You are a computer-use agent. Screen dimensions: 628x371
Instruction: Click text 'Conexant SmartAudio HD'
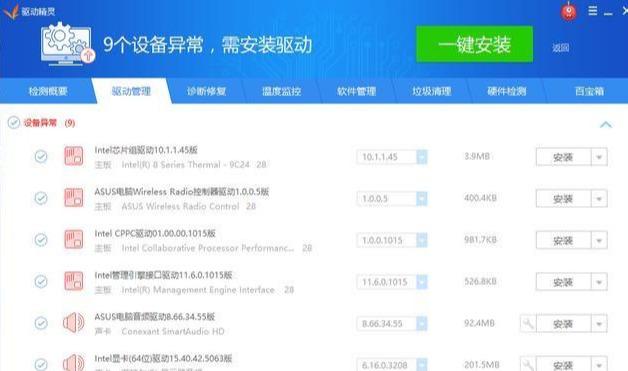[x=173, y=331]
